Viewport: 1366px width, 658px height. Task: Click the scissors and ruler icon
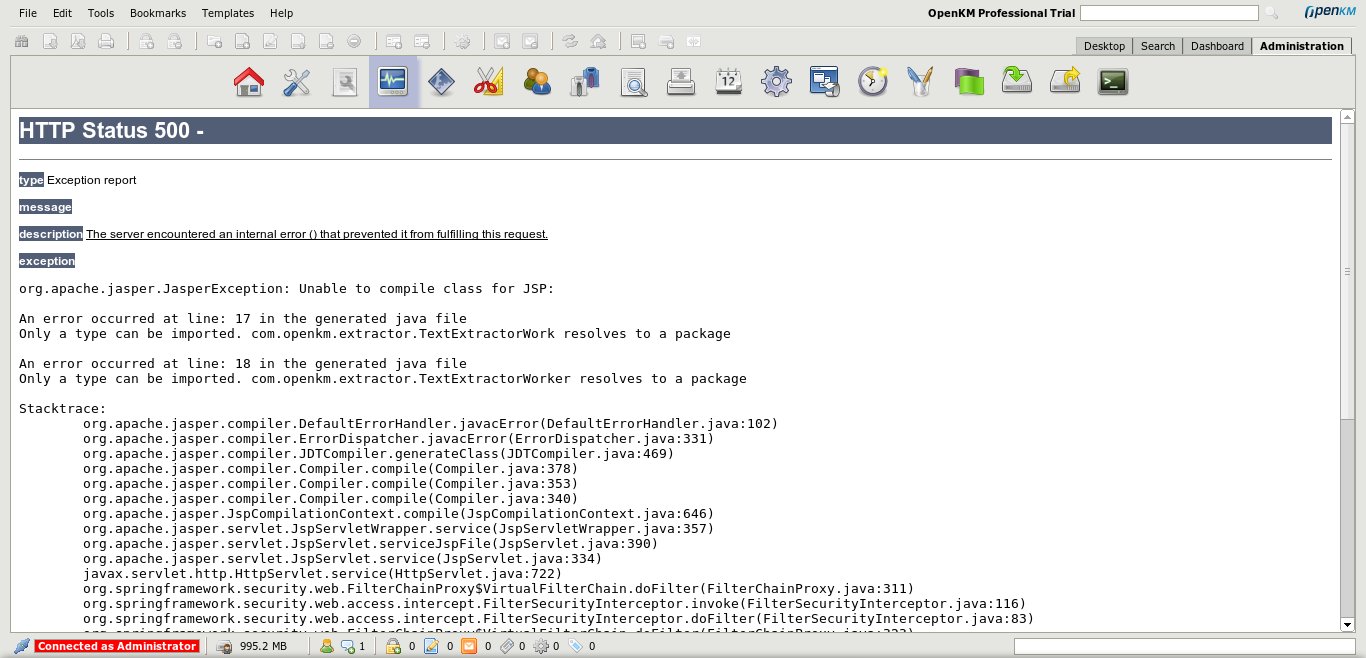pyautogui.click(x=488, y=82)
